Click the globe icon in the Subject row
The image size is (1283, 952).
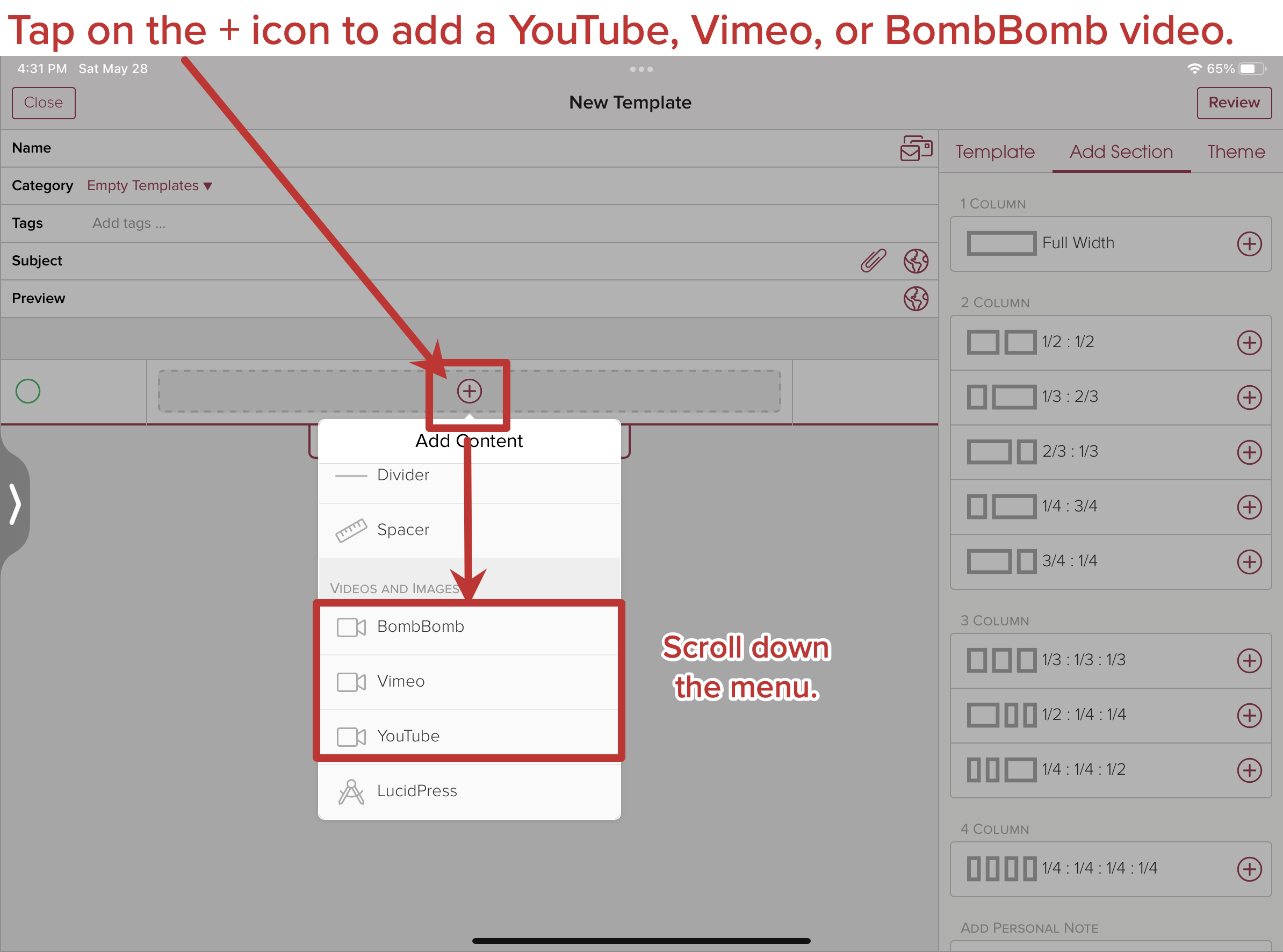[x=916, y=261]
